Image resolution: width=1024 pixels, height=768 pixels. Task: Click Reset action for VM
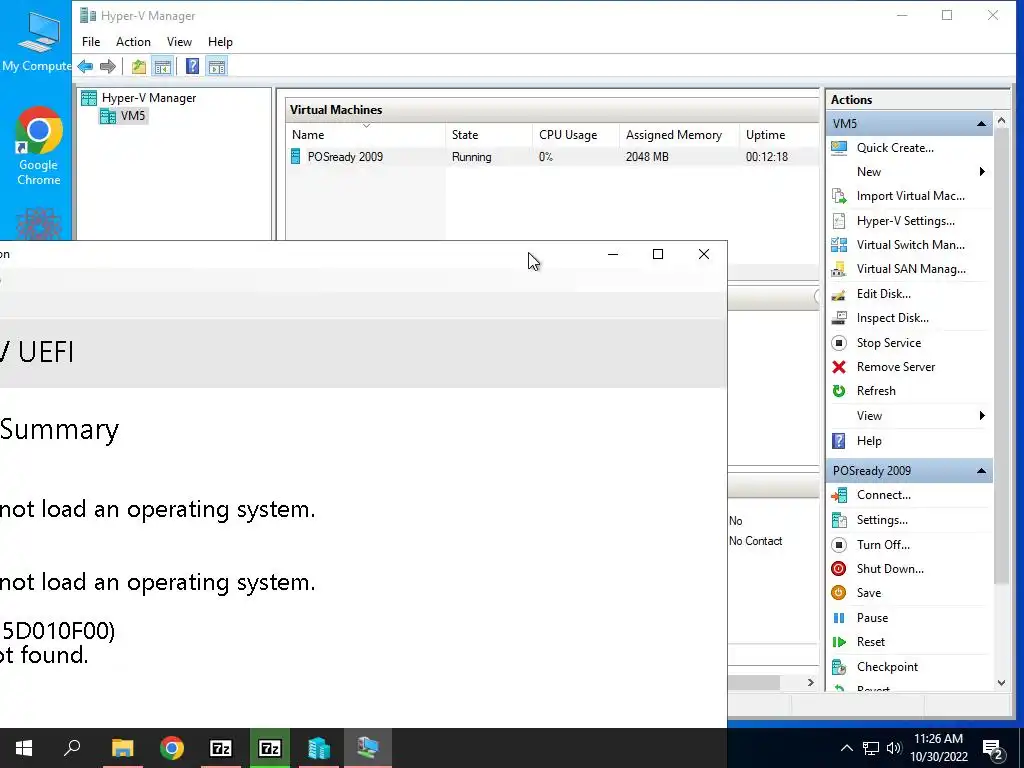click(x=871, y=642)
